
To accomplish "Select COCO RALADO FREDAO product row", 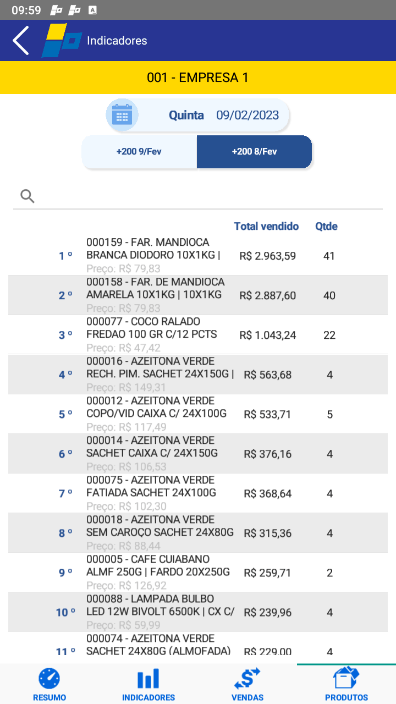I will pyautogui.click(x=198, y=335).
